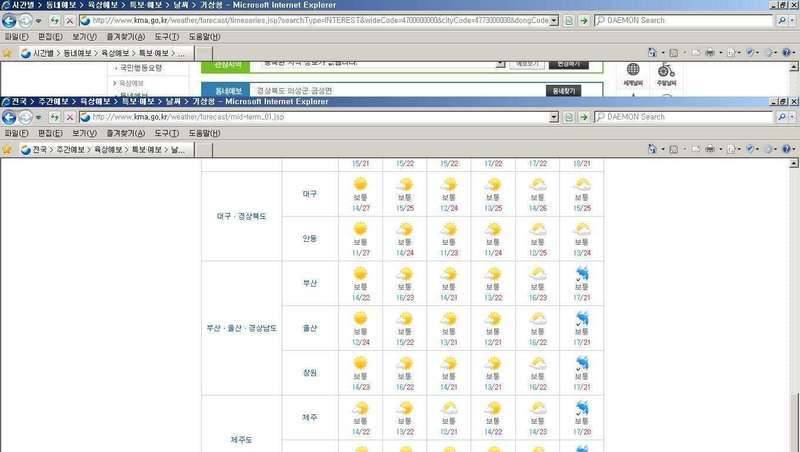Click scrollbar up arrow in 주간예보 window
The image size is (800, 452).
click(794, 164)
